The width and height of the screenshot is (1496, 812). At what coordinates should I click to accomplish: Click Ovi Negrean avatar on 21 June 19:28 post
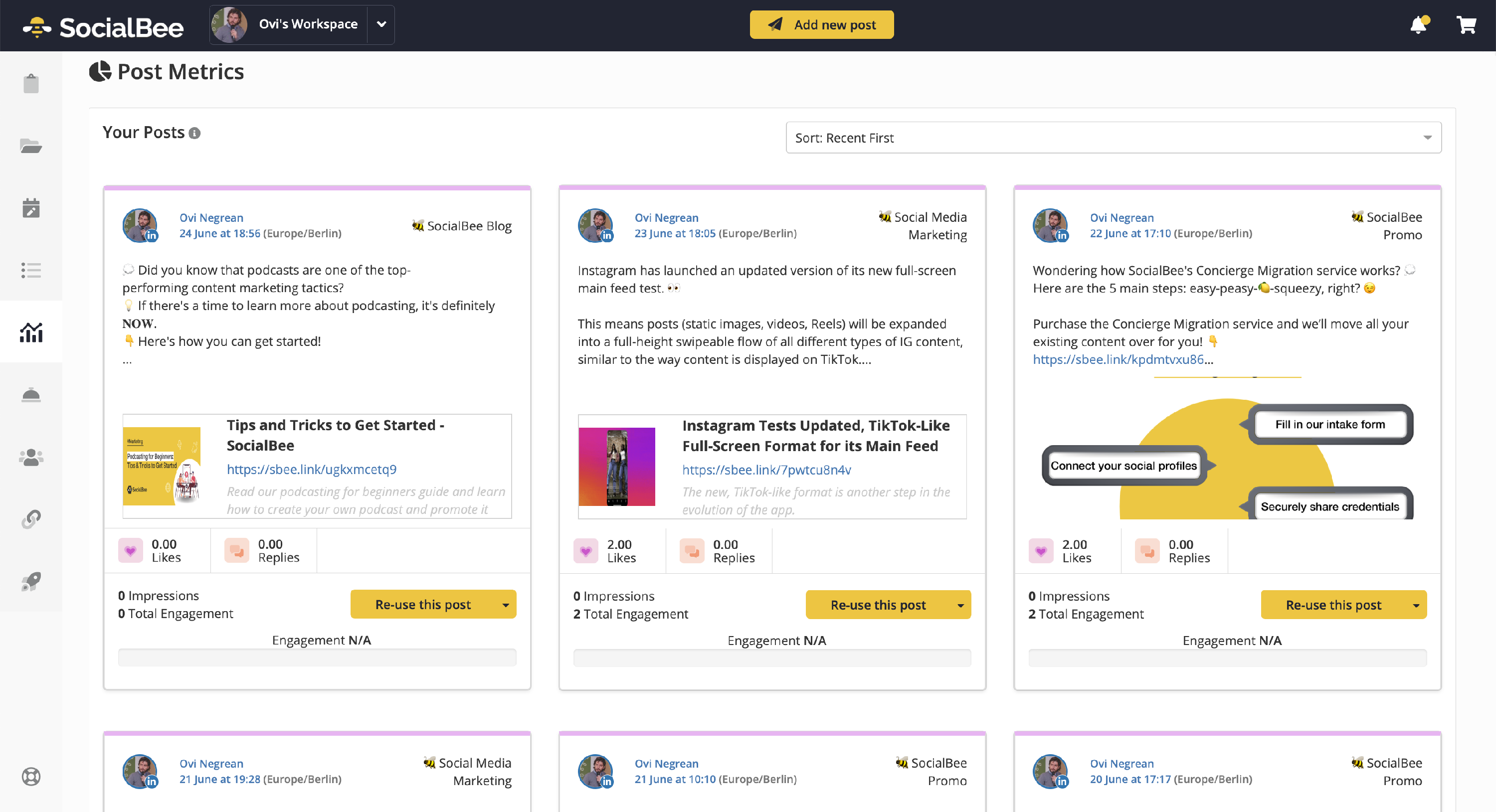pos(140,771)
